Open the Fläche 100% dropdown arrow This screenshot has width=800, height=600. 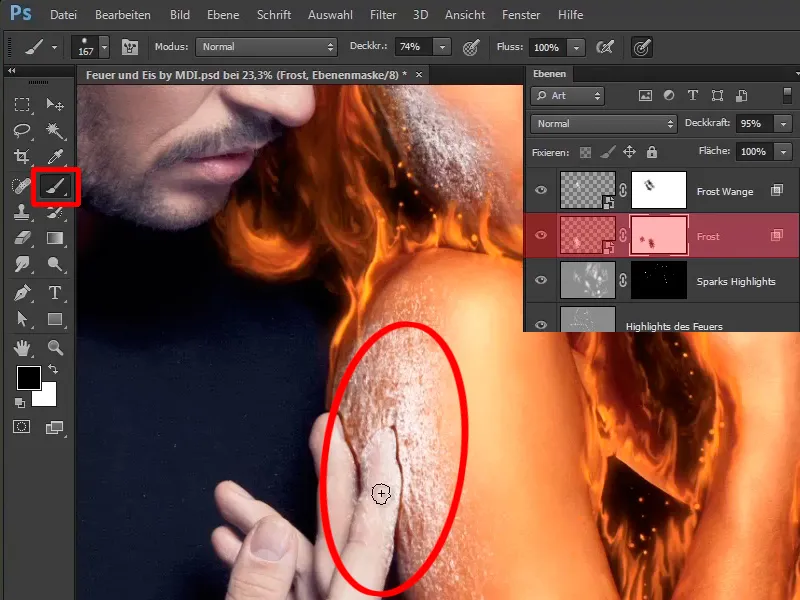pos(783,152)
